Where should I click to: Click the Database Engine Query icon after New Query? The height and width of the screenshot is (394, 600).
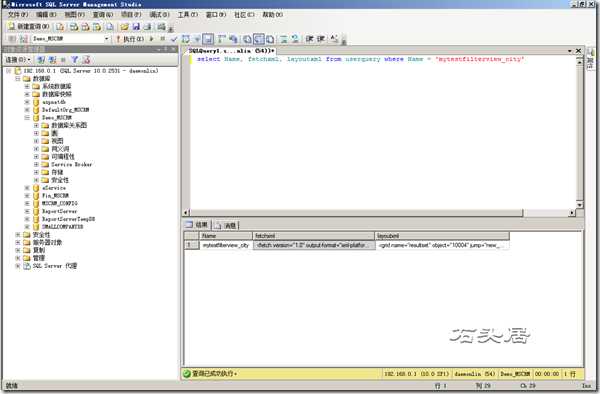[x=60, y=27]
